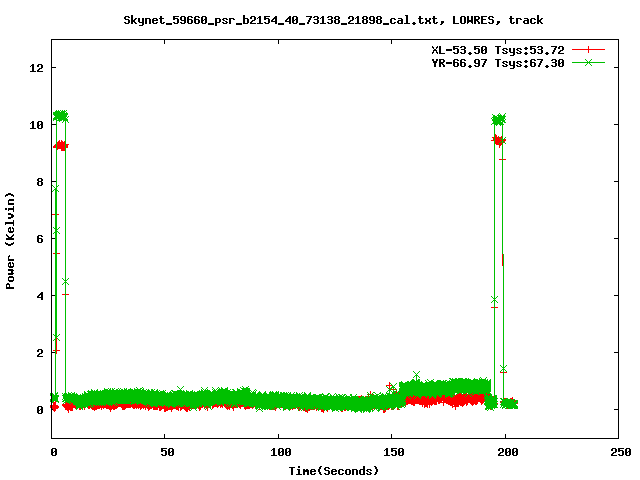Click the y-axis tick value 2
The image size is (640, 480).
tap(40, 353)
